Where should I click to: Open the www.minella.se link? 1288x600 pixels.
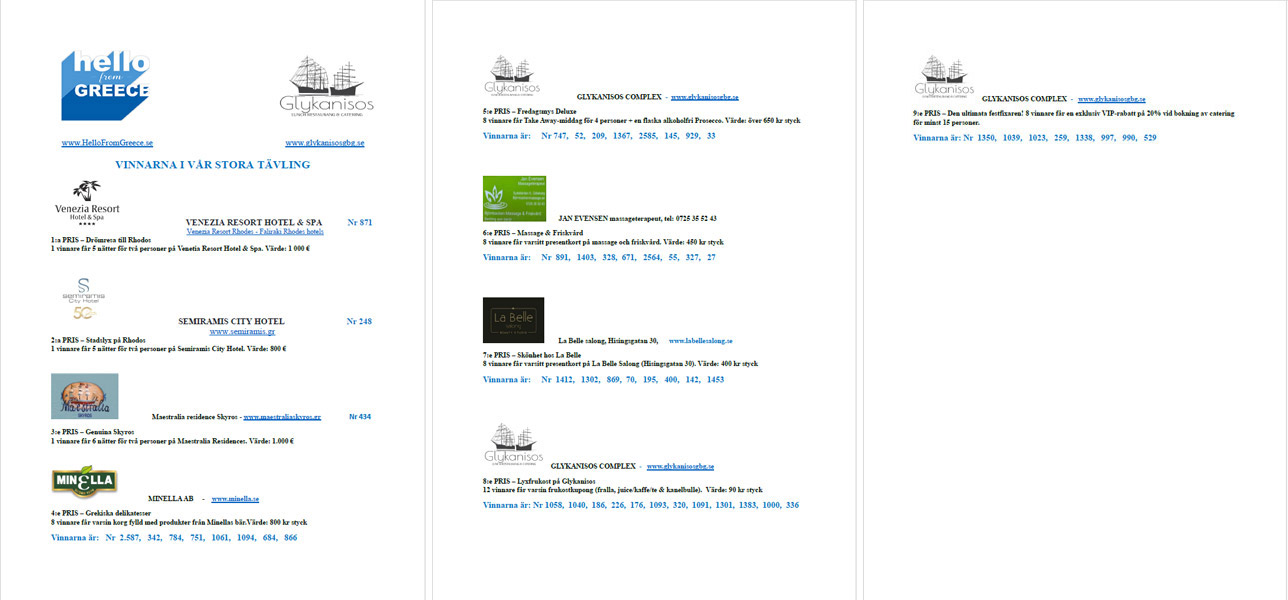point(235,499)
